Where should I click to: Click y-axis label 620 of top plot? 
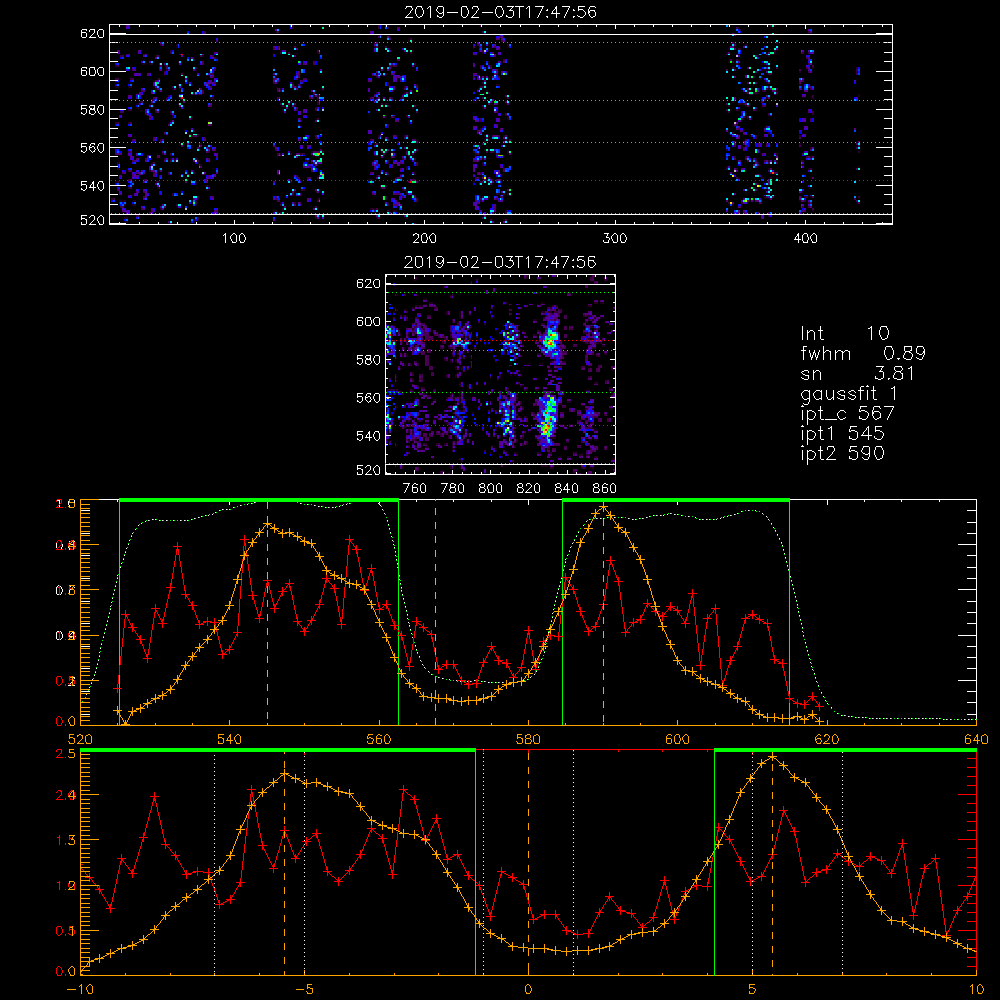[92, 33]
